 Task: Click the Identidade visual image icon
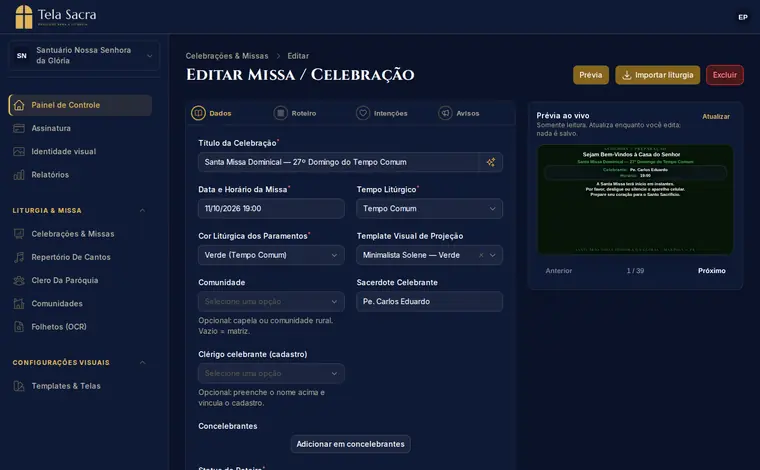19,152
